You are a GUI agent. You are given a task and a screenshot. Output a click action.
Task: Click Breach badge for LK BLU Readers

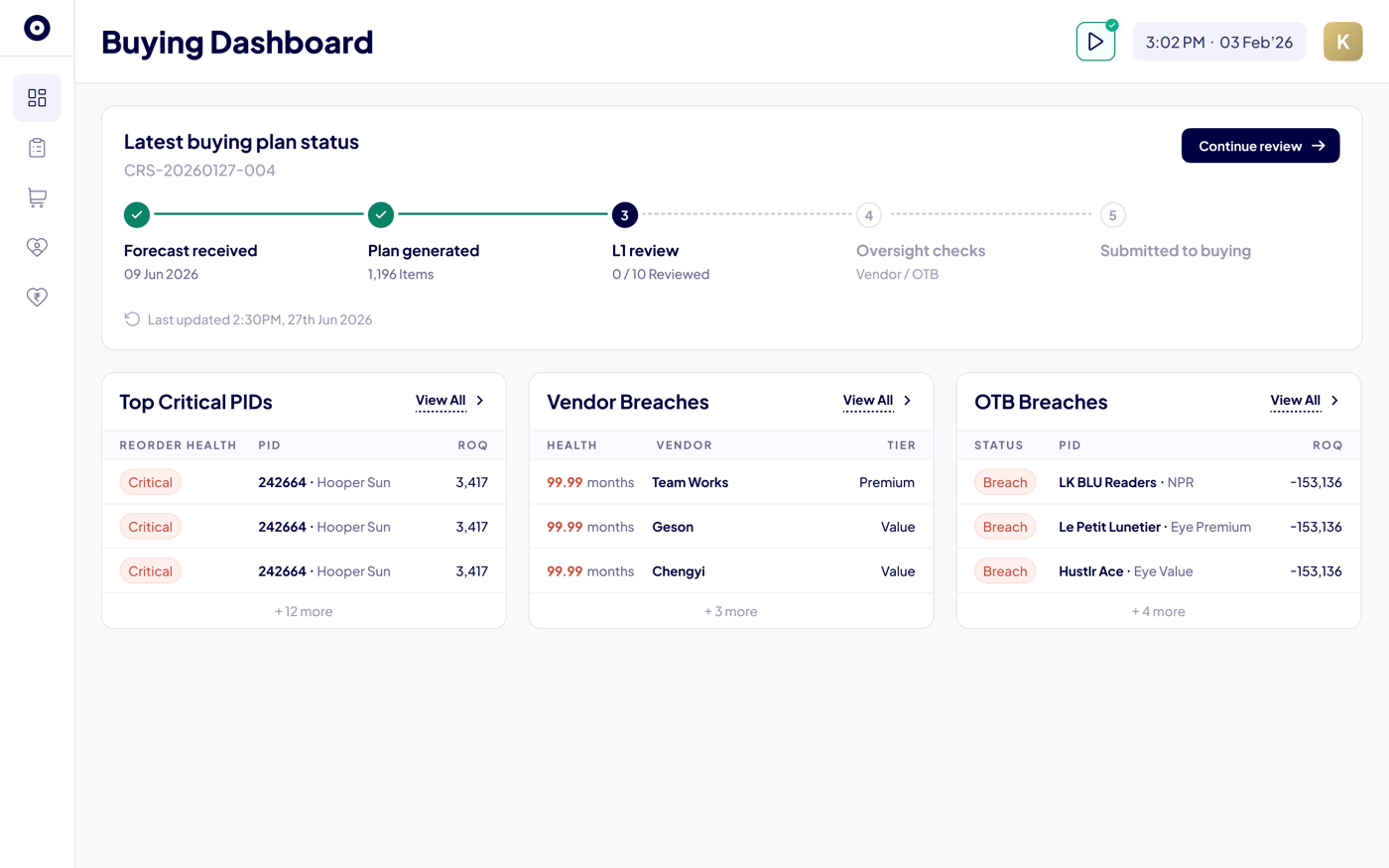tap(1005, 482)
